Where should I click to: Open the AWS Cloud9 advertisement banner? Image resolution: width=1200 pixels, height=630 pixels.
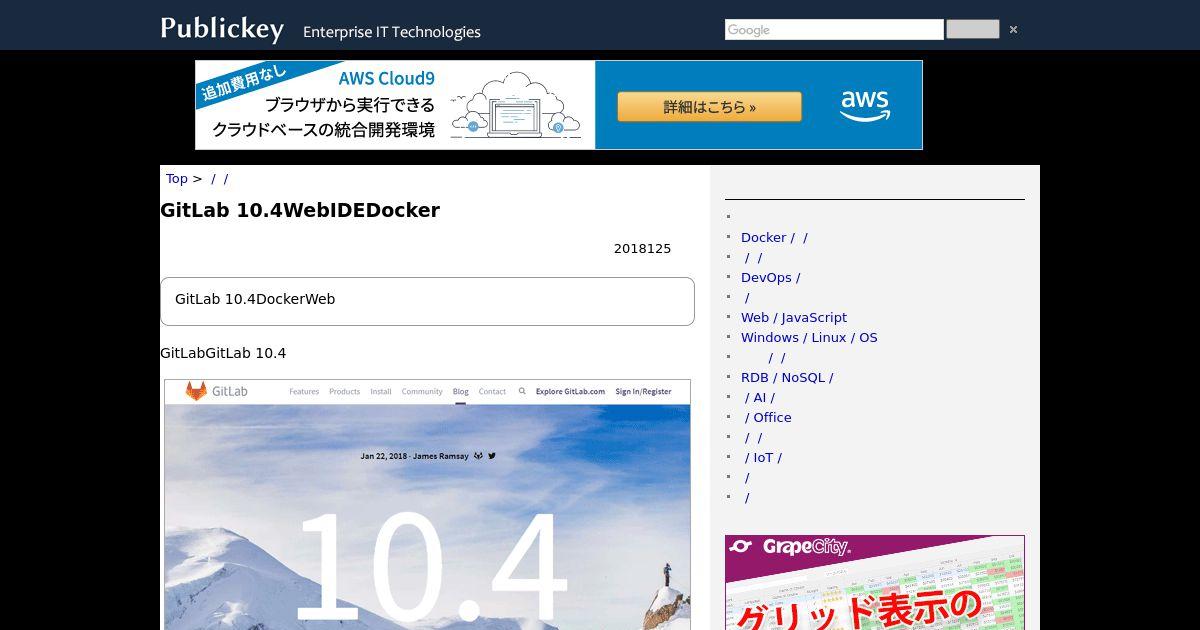(x=559, y=105)
